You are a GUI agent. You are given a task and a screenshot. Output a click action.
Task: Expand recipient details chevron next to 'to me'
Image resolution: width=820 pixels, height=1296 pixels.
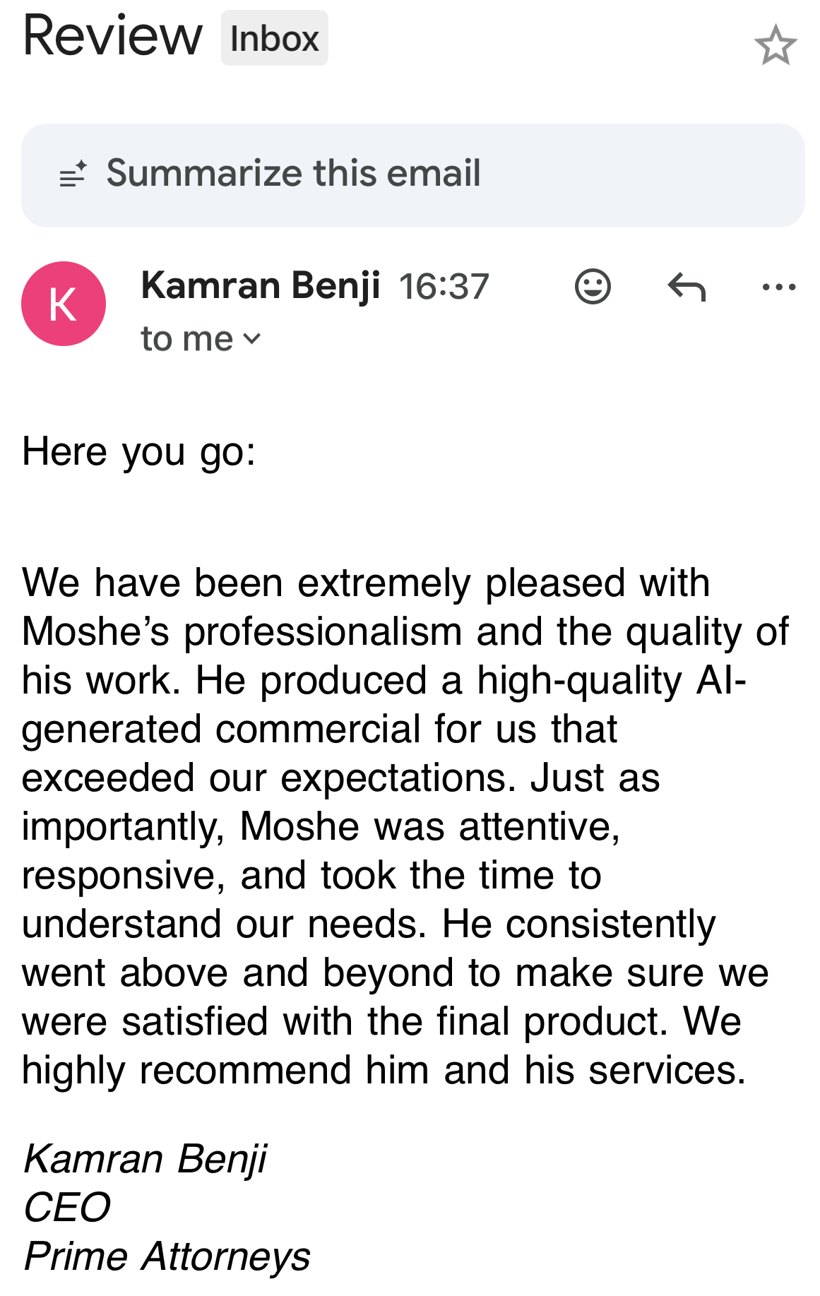pos(252,340)
